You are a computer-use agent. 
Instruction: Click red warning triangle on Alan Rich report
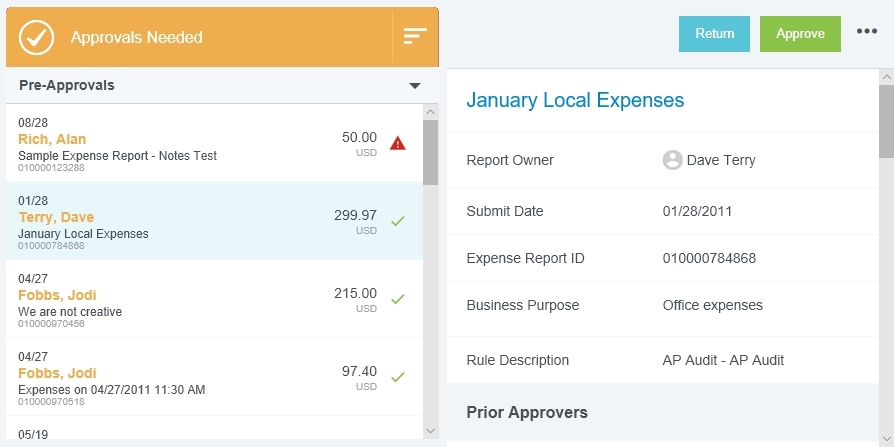click(x=397, y=143)
